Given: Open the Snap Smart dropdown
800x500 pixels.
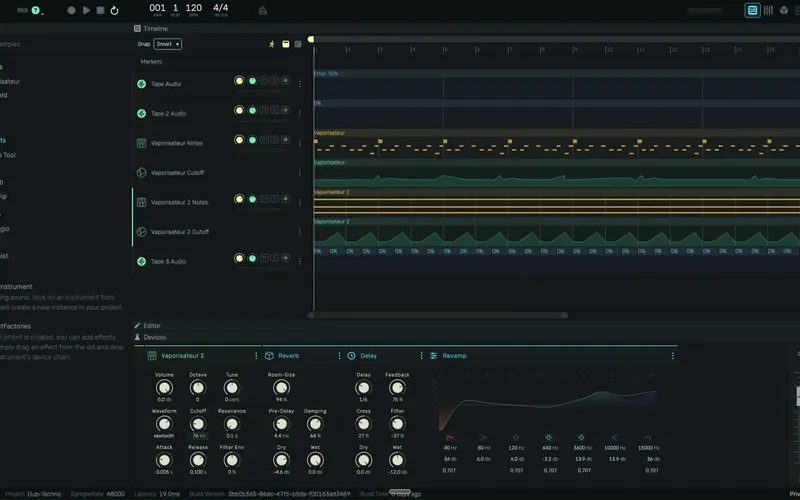Looking at the screenshot, I should pos(167,44).
